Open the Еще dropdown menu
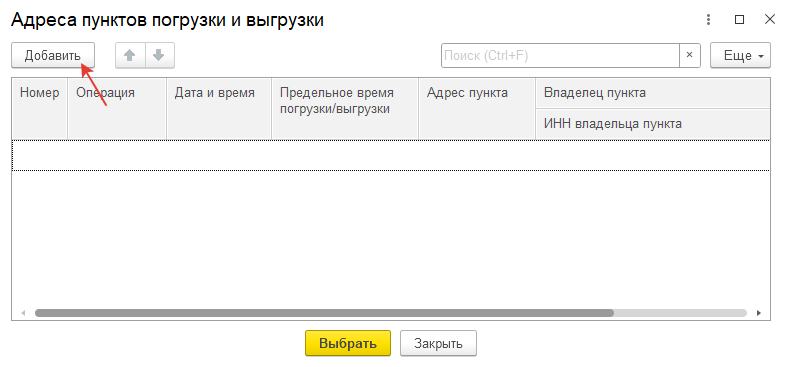This screenshot has height=367, width=788. [740, 55]
